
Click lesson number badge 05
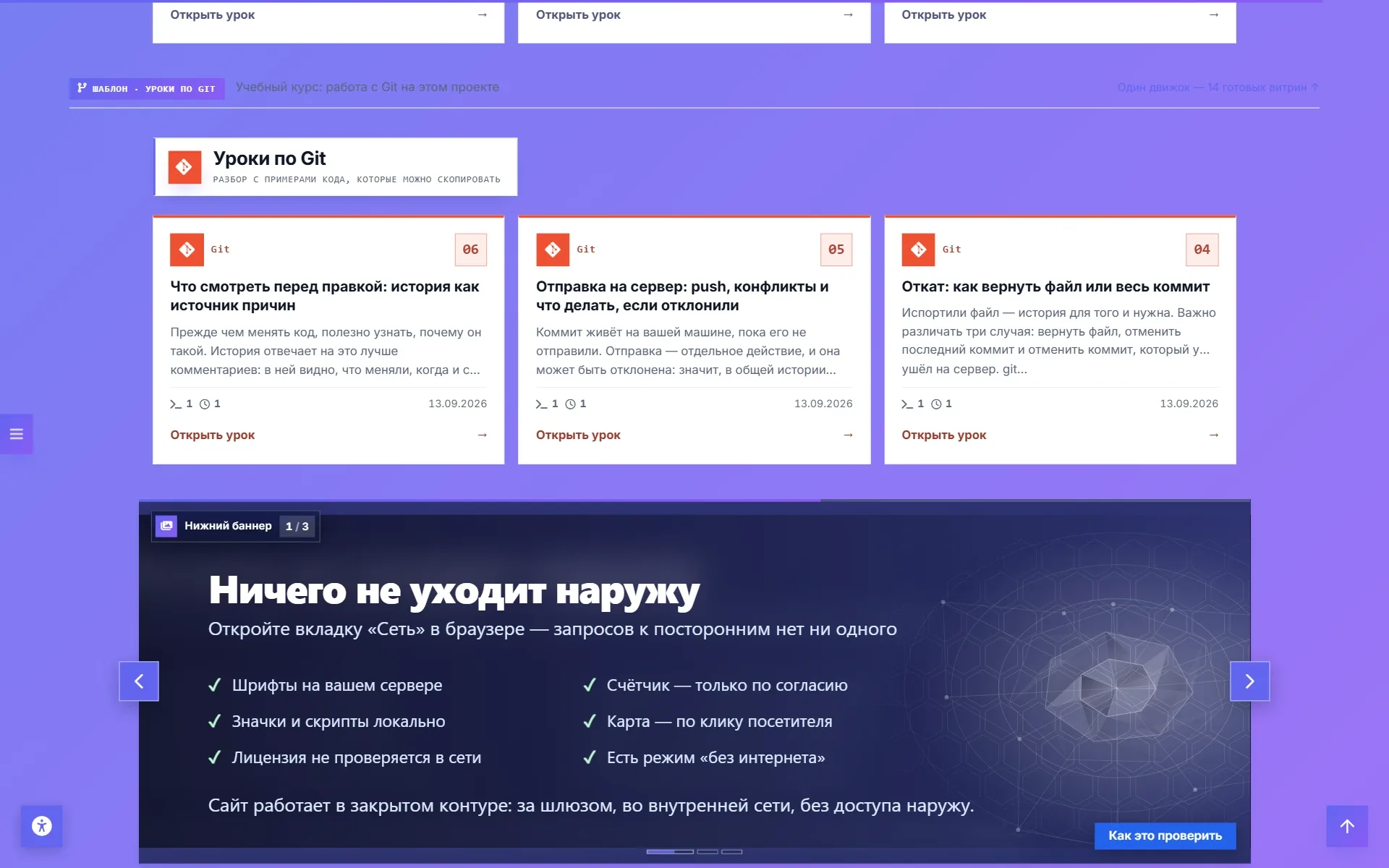pos(836,250)
